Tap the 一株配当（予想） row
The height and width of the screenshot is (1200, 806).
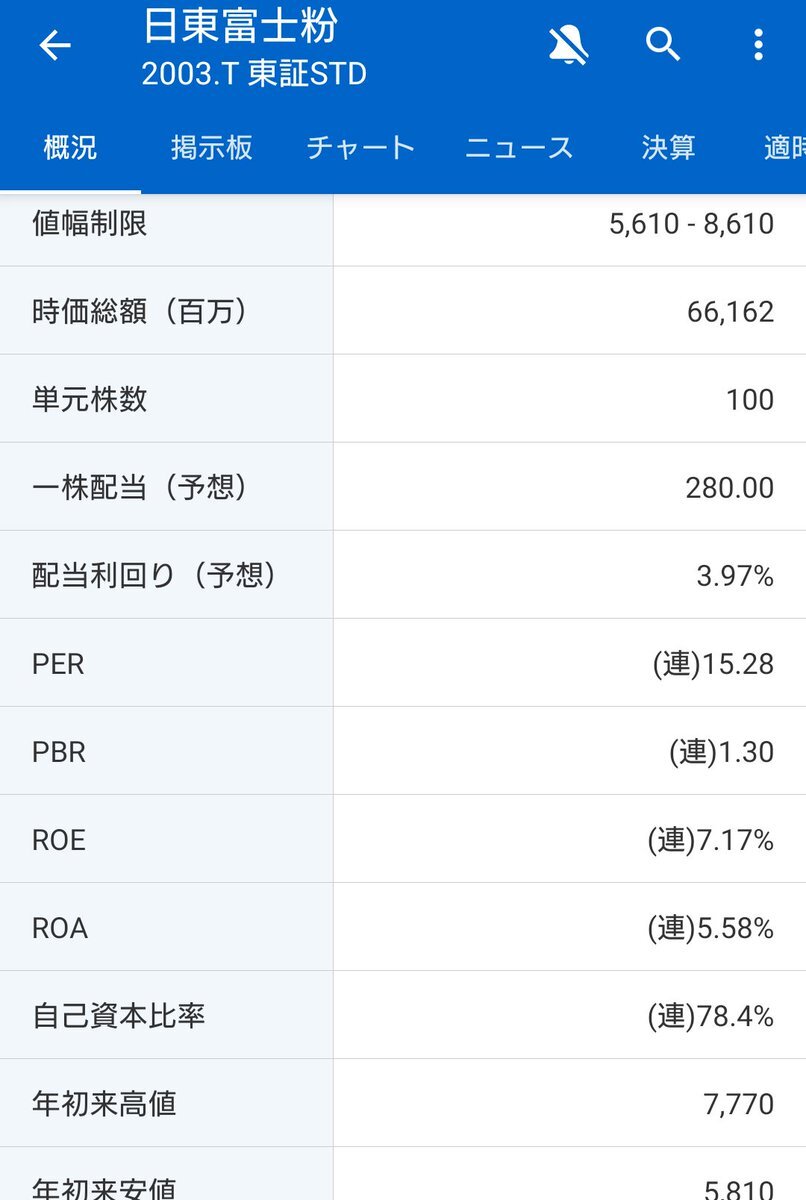click(x=403, y=487)
